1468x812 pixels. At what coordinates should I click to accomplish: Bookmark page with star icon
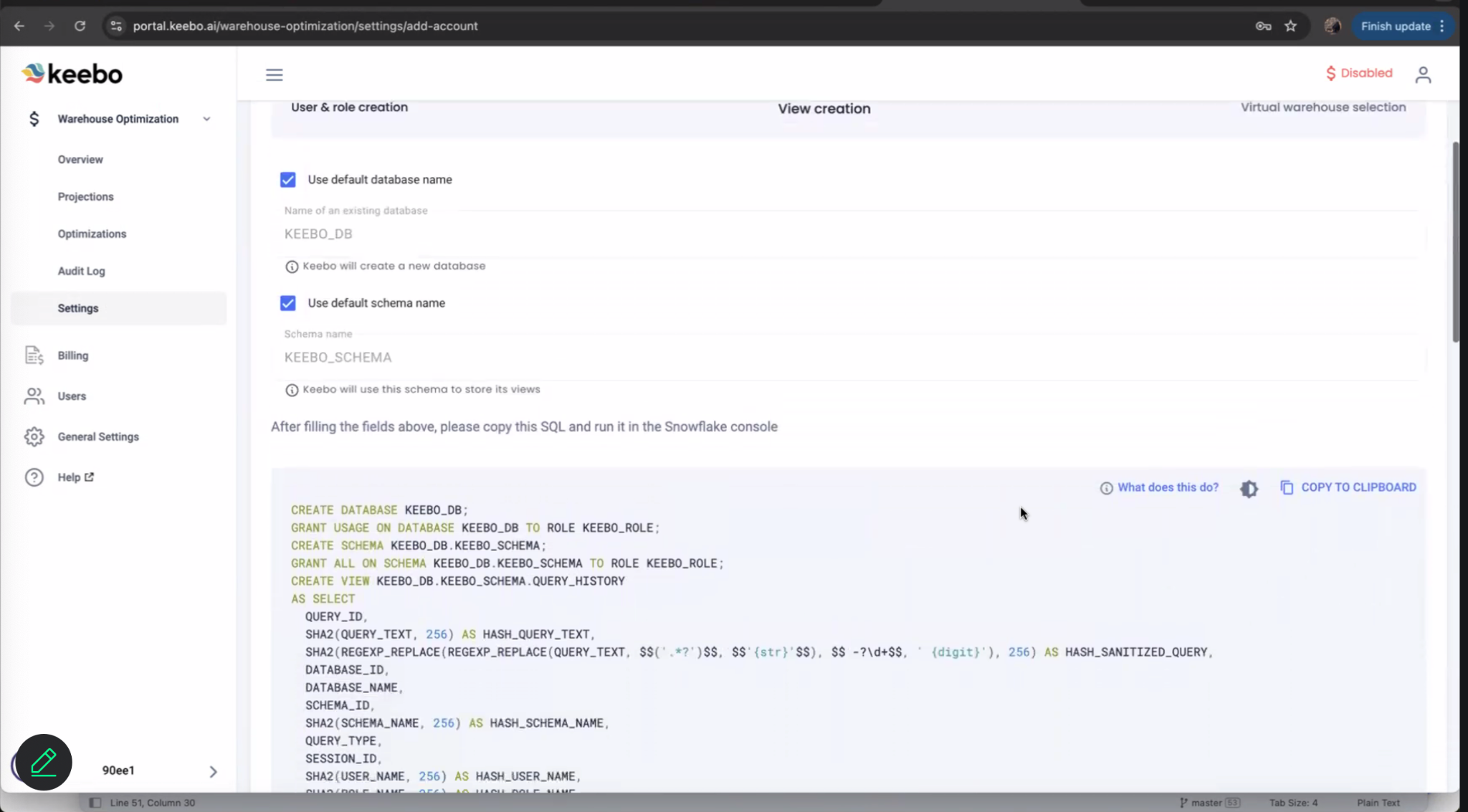point(1290,26)
